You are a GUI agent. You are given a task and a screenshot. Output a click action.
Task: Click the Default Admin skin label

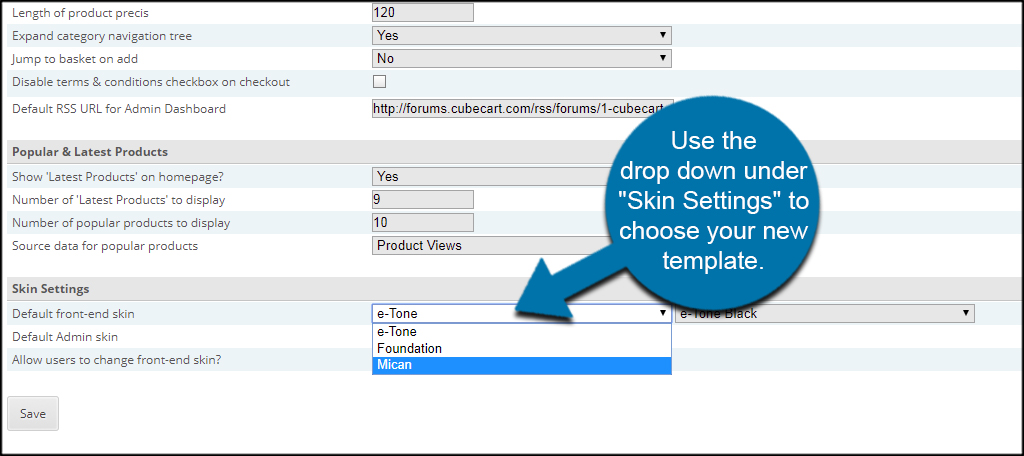(x=65, y=337)
